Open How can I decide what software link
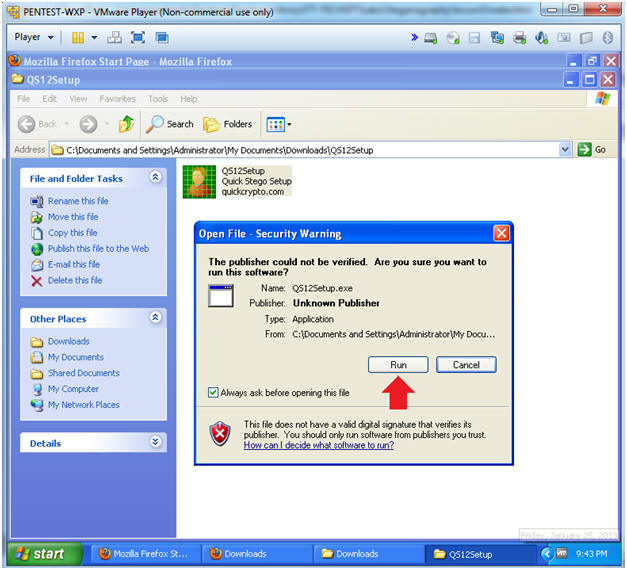This screenshot has height=570, width=627. 319,445
